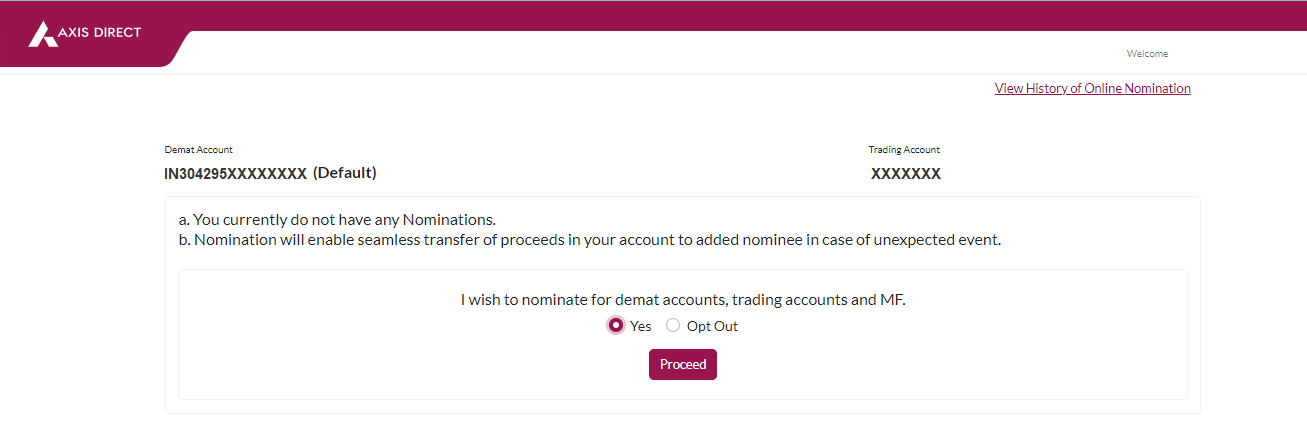Click the (Default) tag beside demat account
Image resolution: width=1307 pixels, height=422 pixels.
click(344, 173)
